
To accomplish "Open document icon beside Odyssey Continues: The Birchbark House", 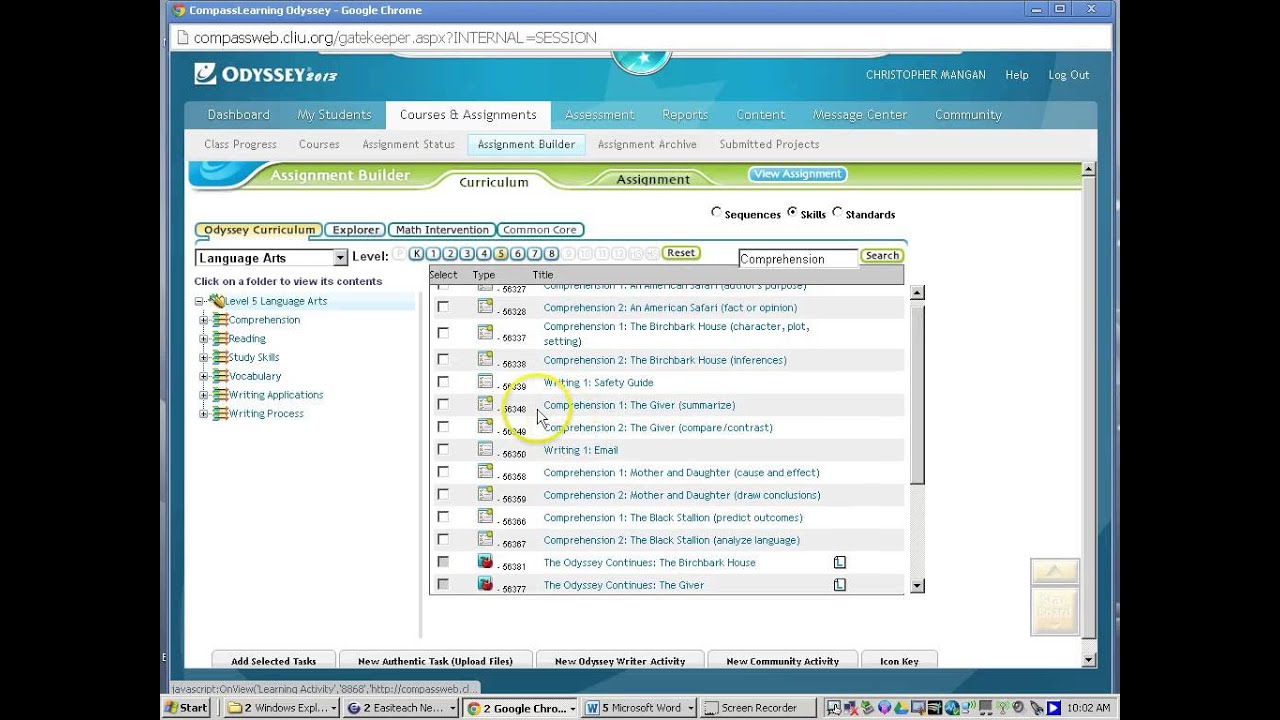I will pos(840,562).
